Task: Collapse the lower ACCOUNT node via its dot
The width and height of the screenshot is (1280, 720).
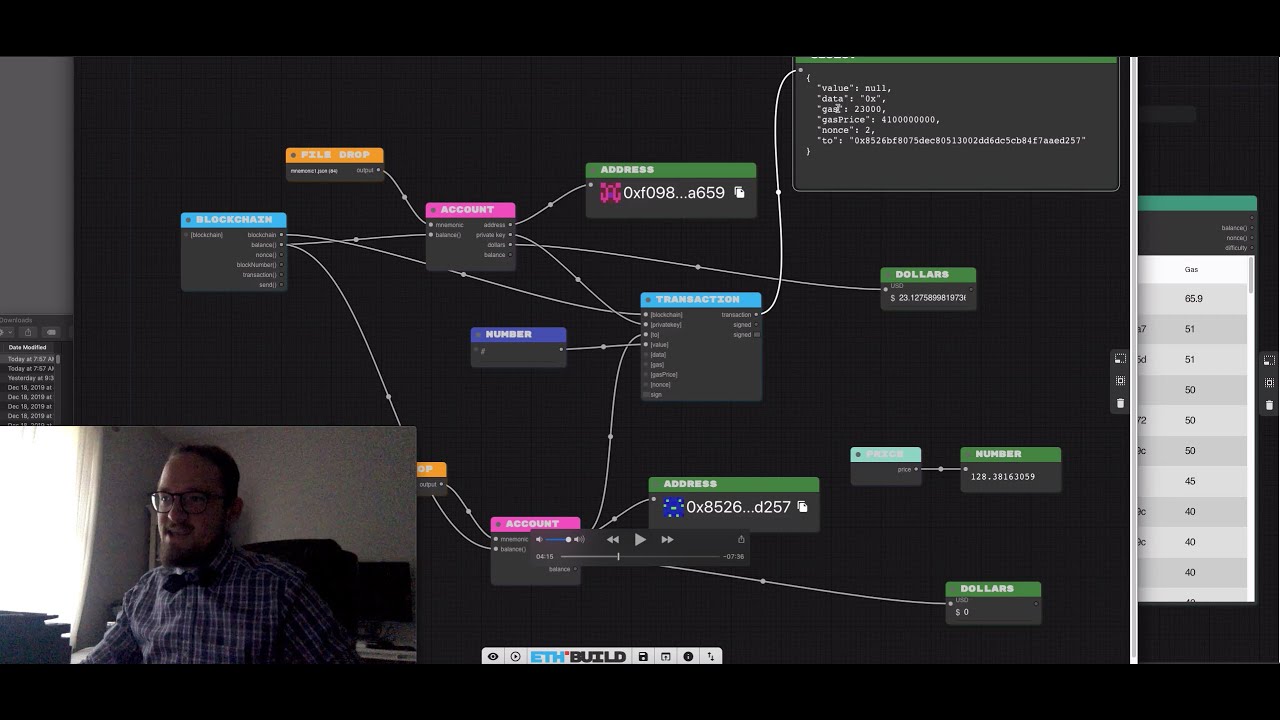Action: coord(498,523)
